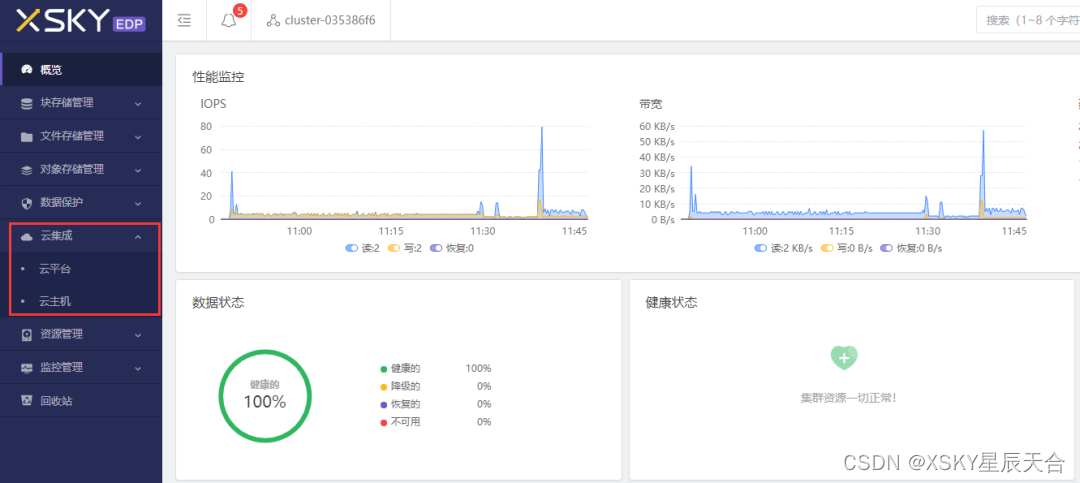This screenshot has width=1080, height=483.
Task: Click the object storage layers icon
Action: tap(27, 169)
